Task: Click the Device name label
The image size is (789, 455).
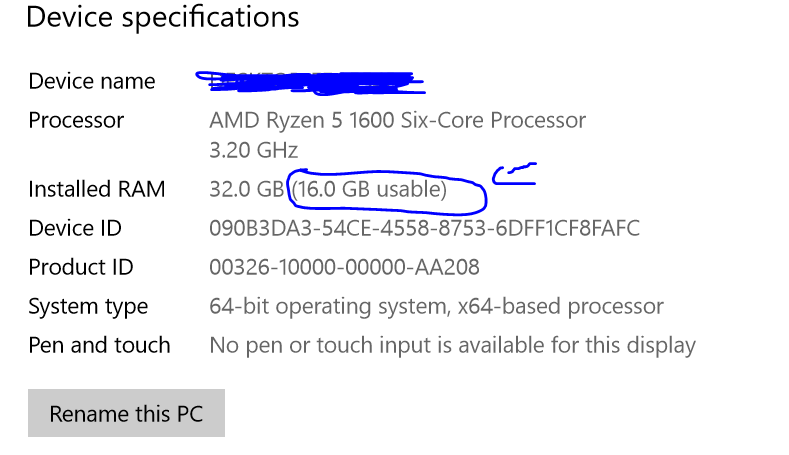Action: [x=92, y=81]
